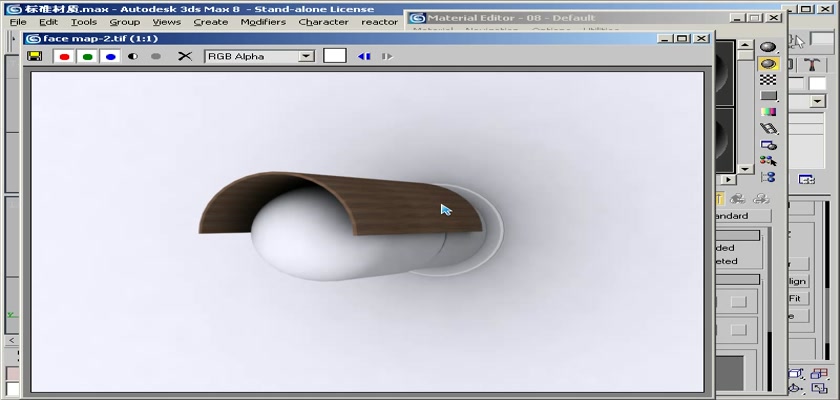The width and height of the screenshot is (840, 400).
Task: Enable the display alpha channel icon
Action: [133, 57]
